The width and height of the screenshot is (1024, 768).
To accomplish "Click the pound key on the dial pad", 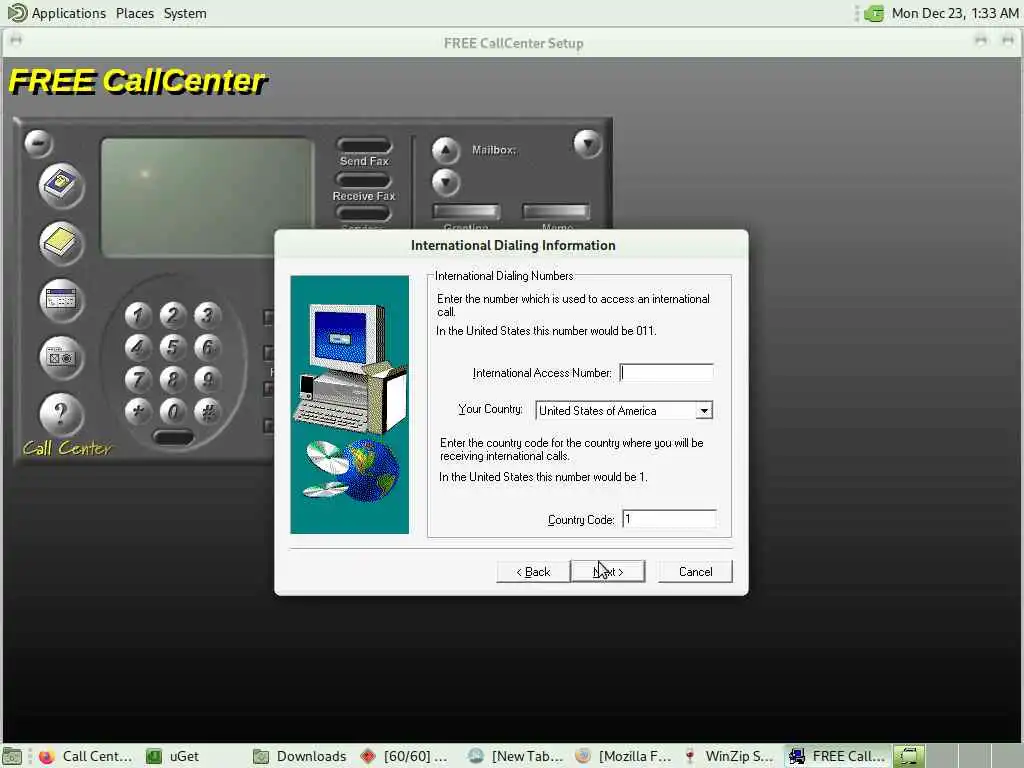I will (x=208, y=411).
